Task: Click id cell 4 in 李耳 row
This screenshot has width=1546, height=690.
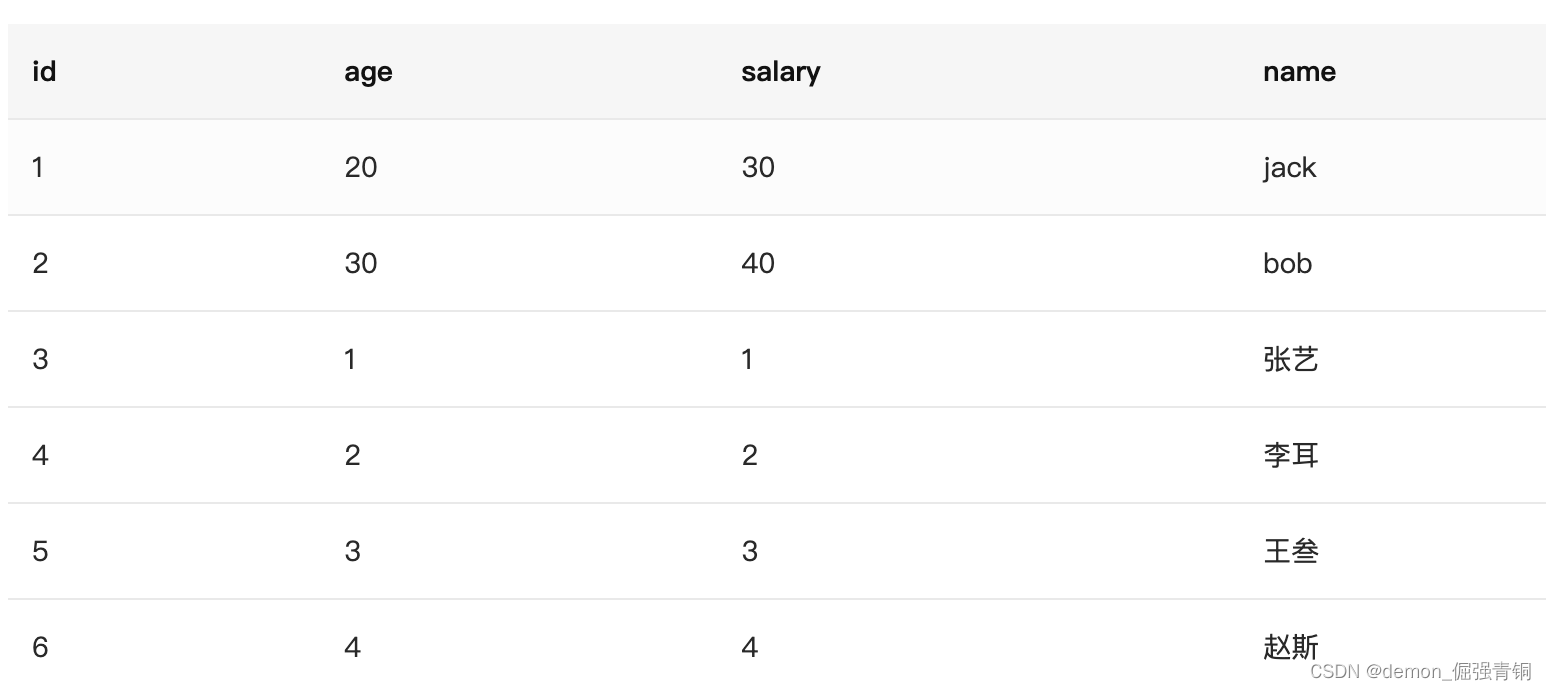Action: coord(40,455)
